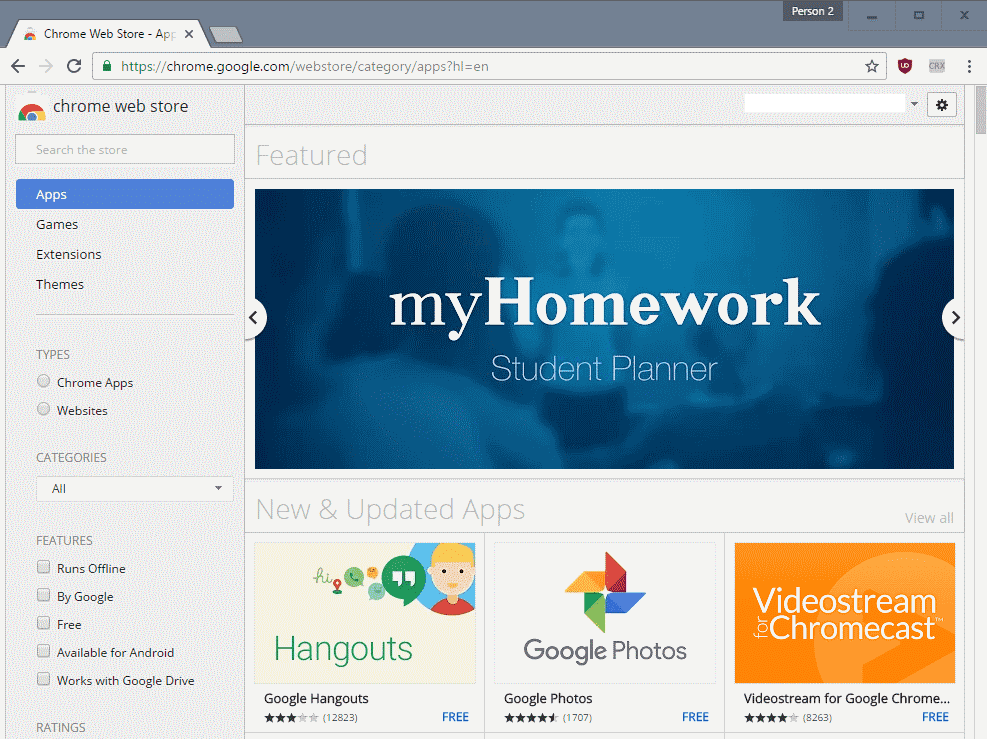Screen dimensions: 987x739
Task: Open the Google Photos title link
Action: [x=548, y=698]
